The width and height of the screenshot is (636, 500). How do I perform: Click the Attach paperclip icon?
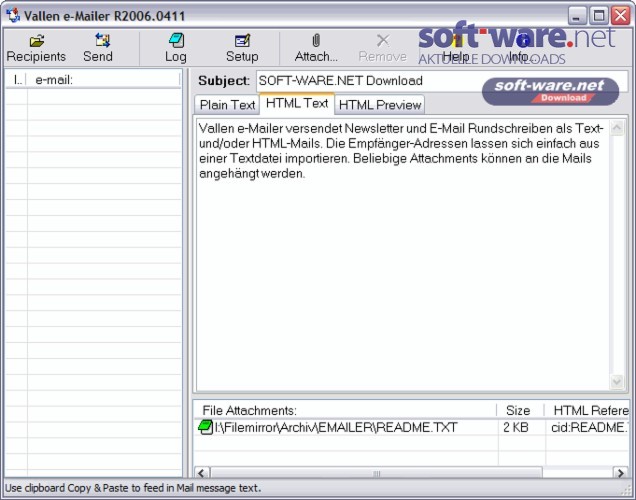[x=316, y=41]
